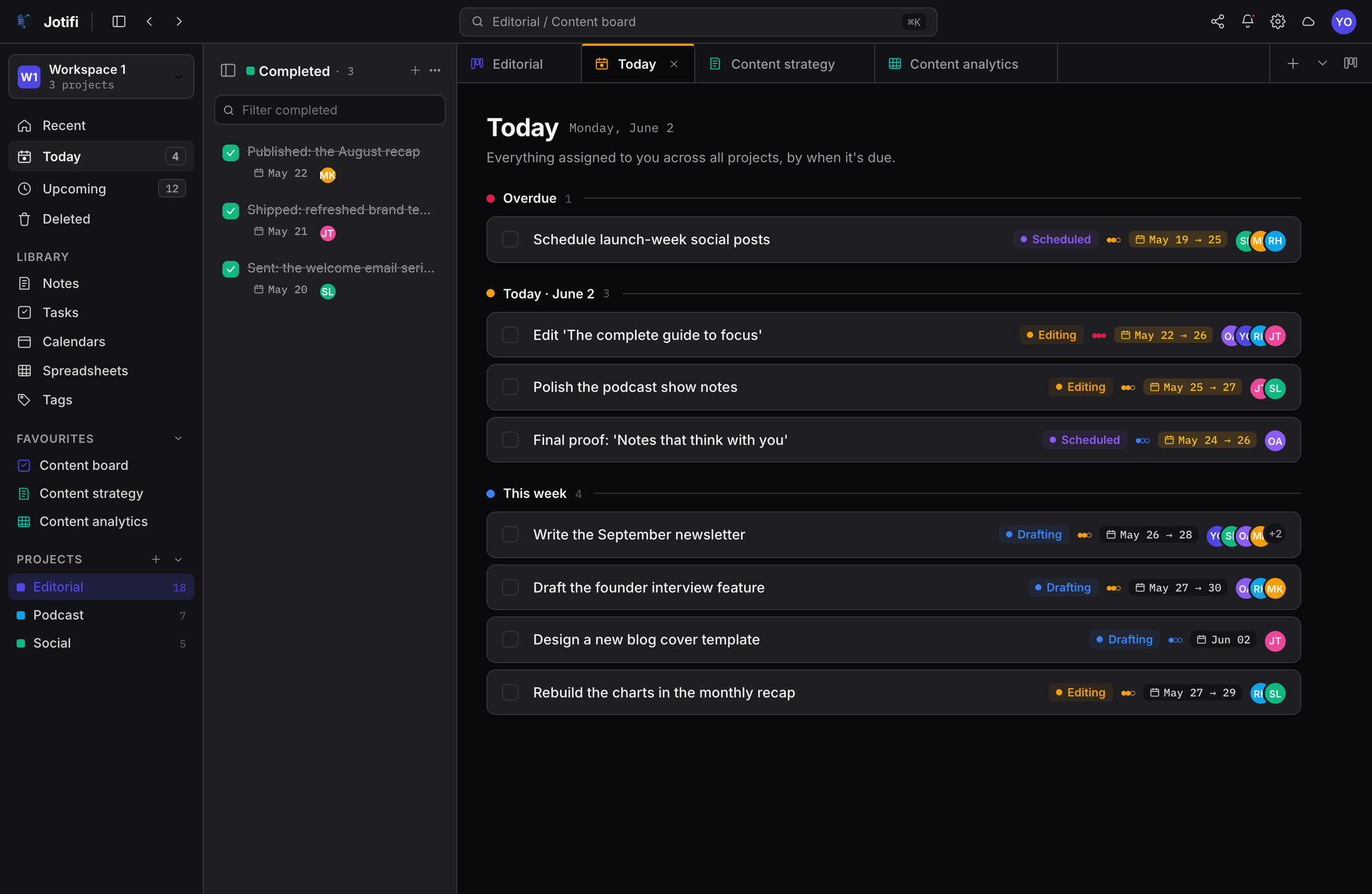Open Spreadsheets in the library
Viewport: 1372px width, 894px height.
101,370
